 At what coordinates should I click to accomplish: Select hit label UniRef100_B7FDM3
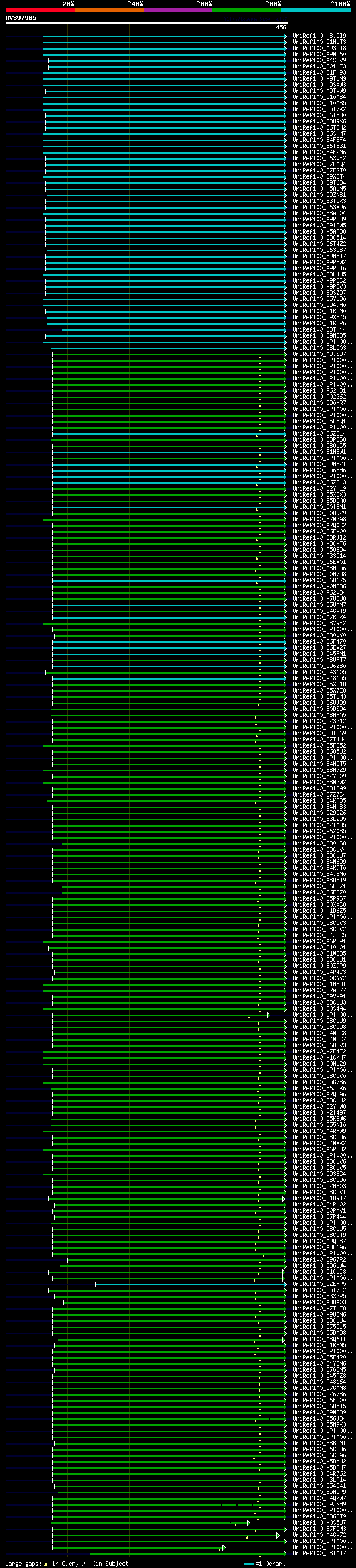319,1529
